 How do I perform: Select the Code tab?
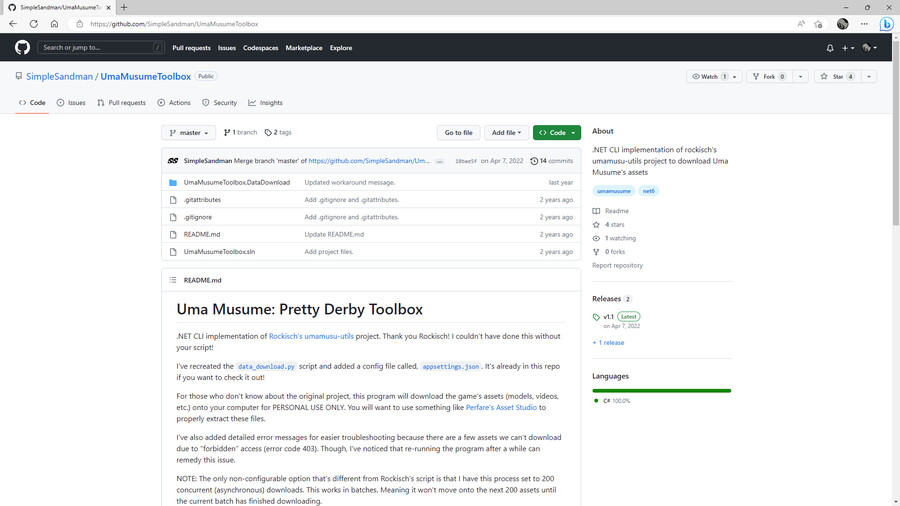click(32, 103)
